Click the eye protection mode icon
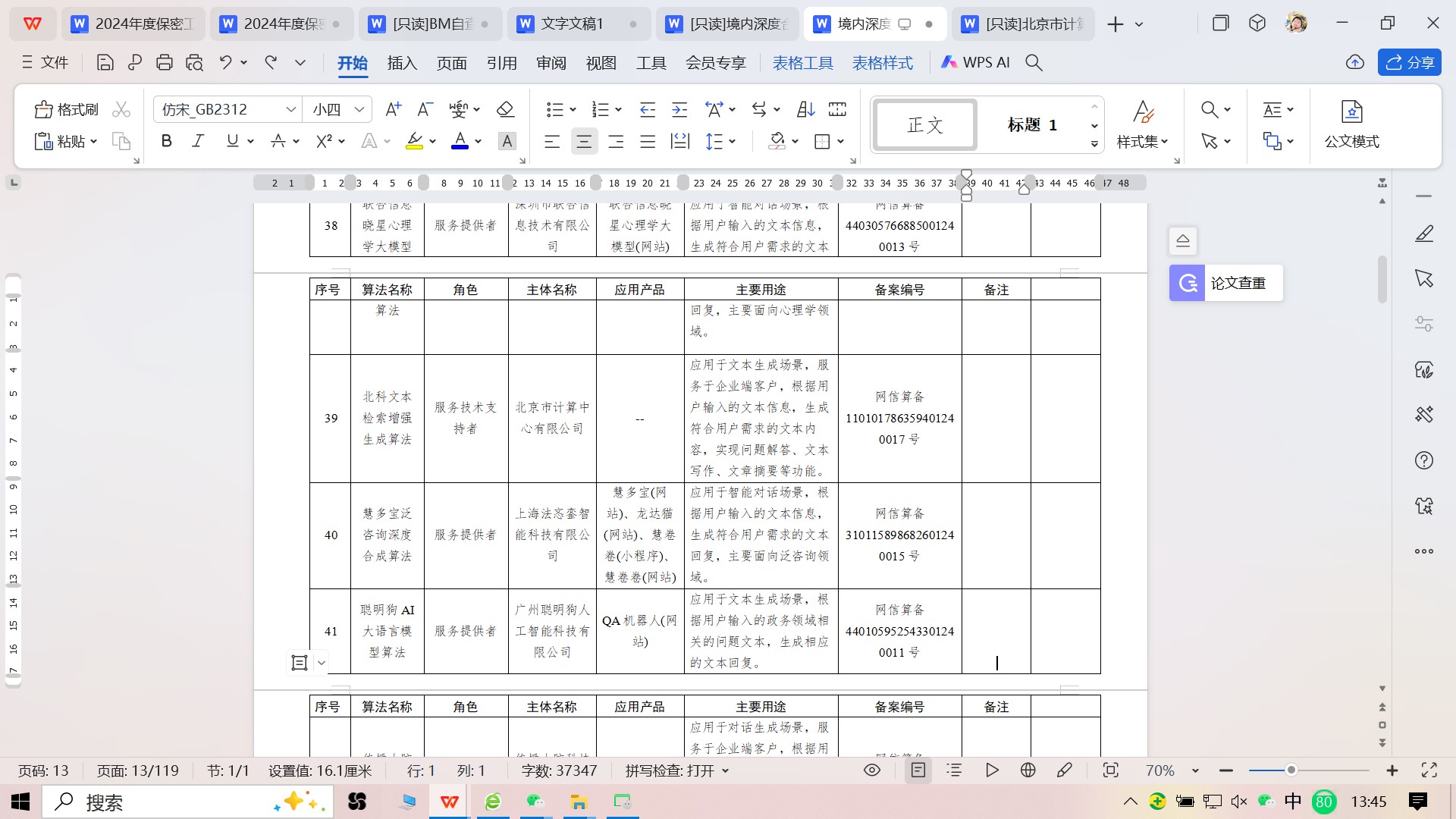Viewport: 1456px width, 819px height. coord(872,770)
